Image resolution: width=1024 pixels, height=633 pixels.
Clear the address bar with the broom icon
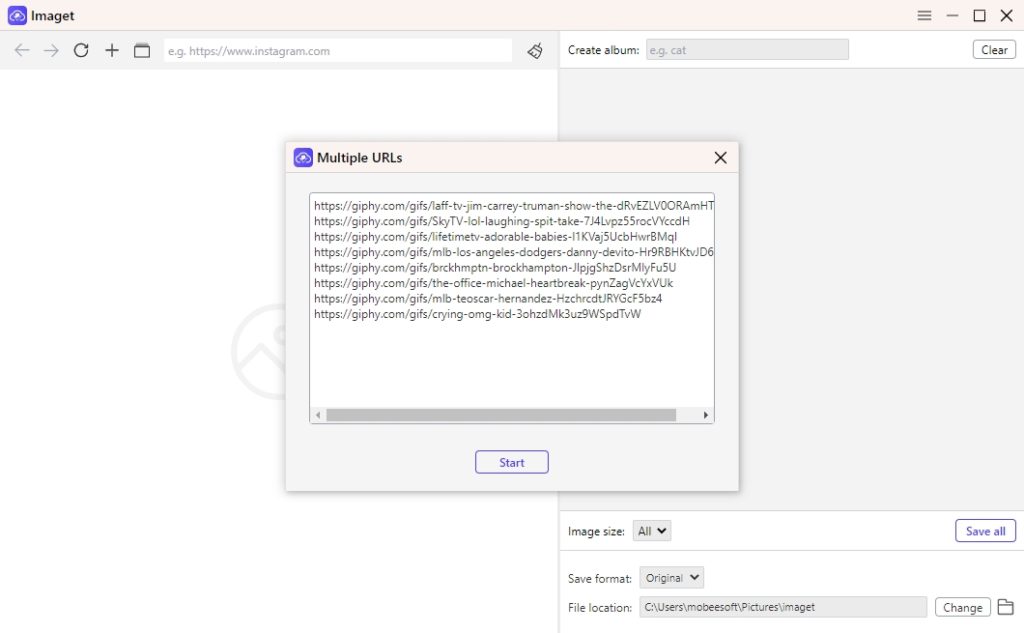[x=534, y=50]
